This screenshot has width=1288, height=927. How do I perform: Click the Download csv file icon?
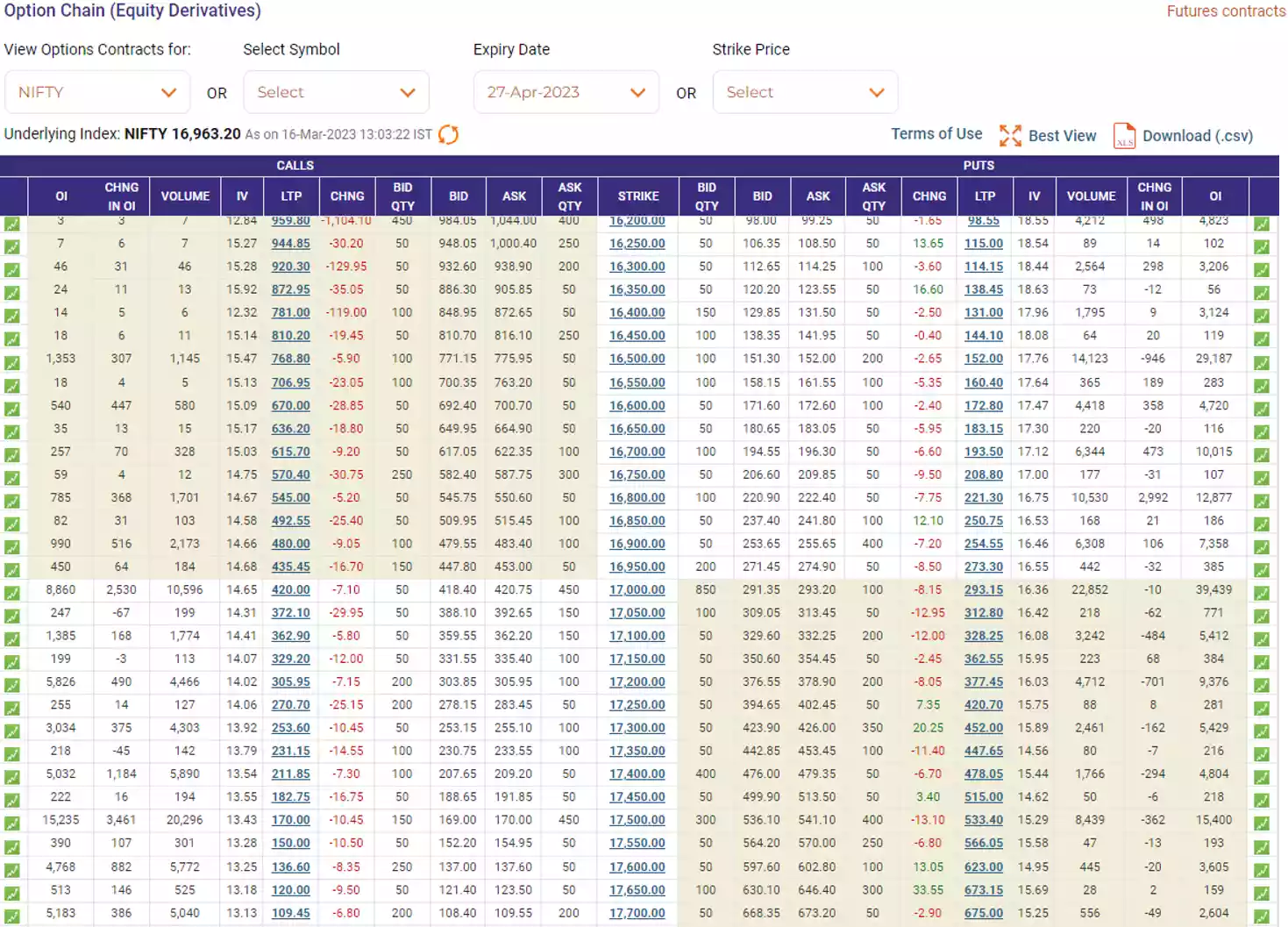pyautogui.click(x=1124, y=135)
